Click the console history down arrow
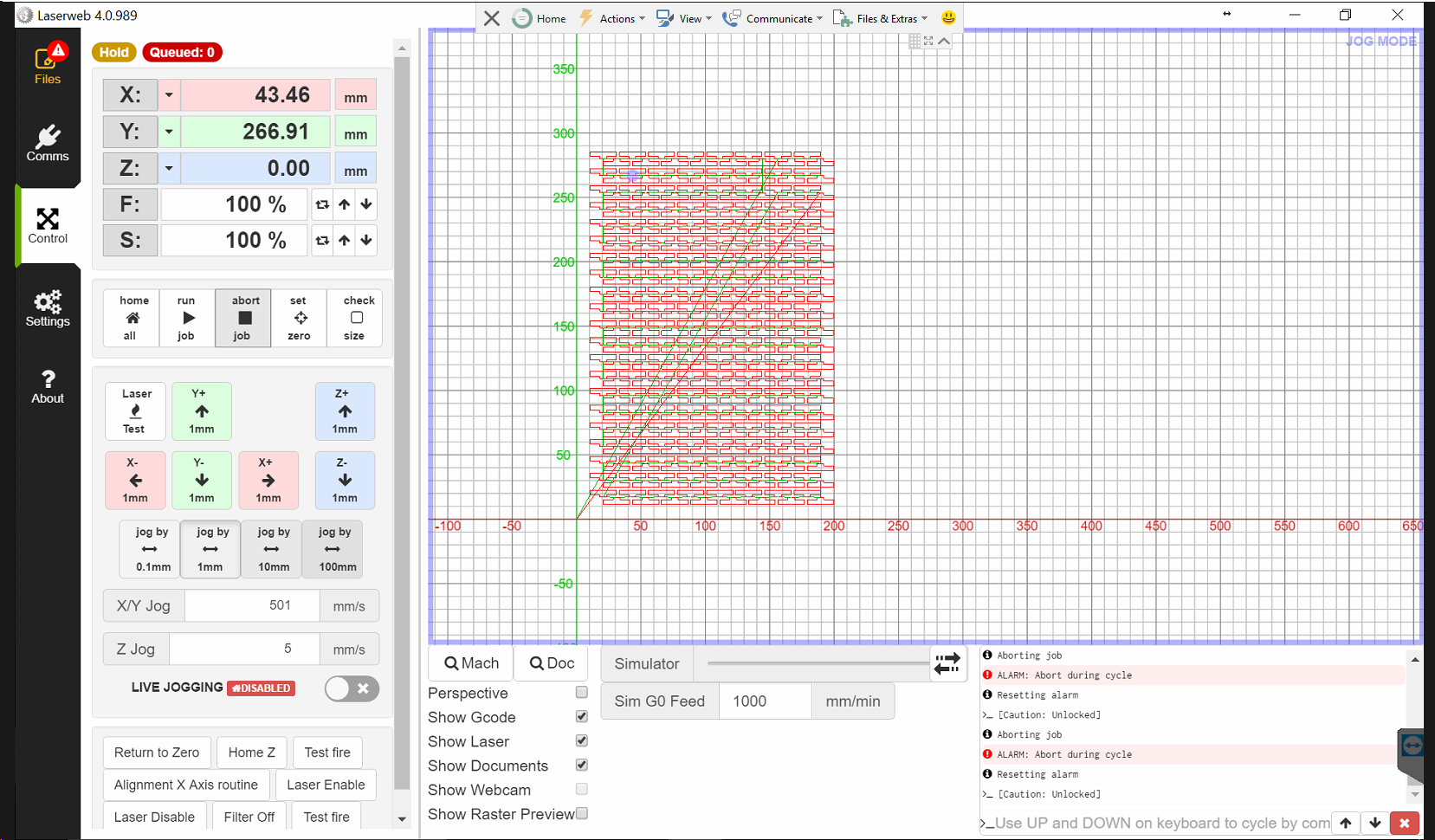Viewport: 1435px width, 840px height. tap(1375, 823)
